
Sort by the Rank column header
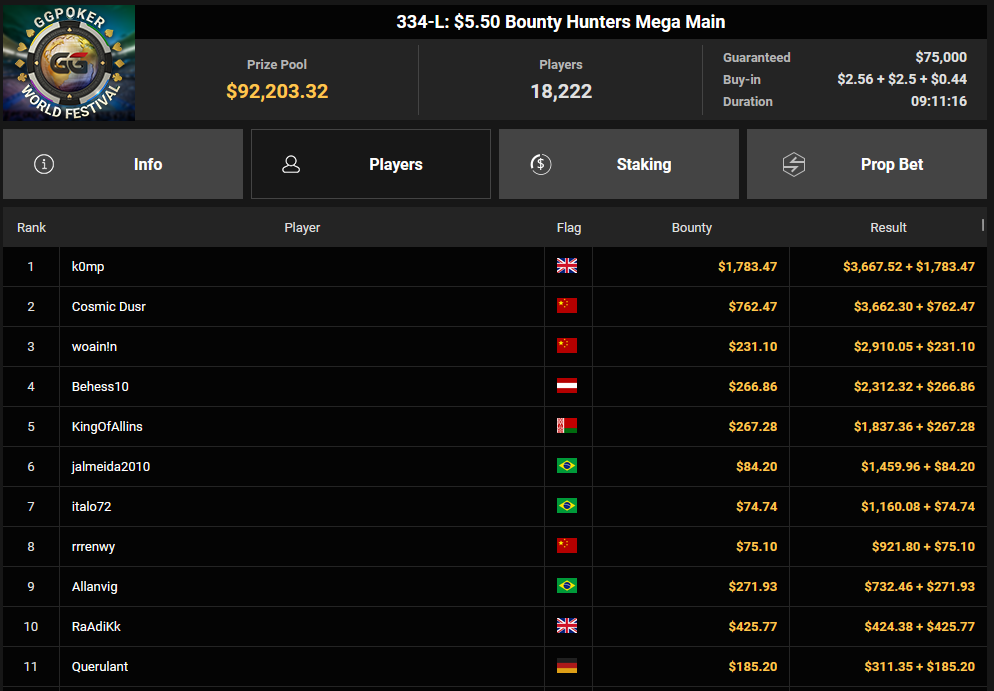coord(31,228)
